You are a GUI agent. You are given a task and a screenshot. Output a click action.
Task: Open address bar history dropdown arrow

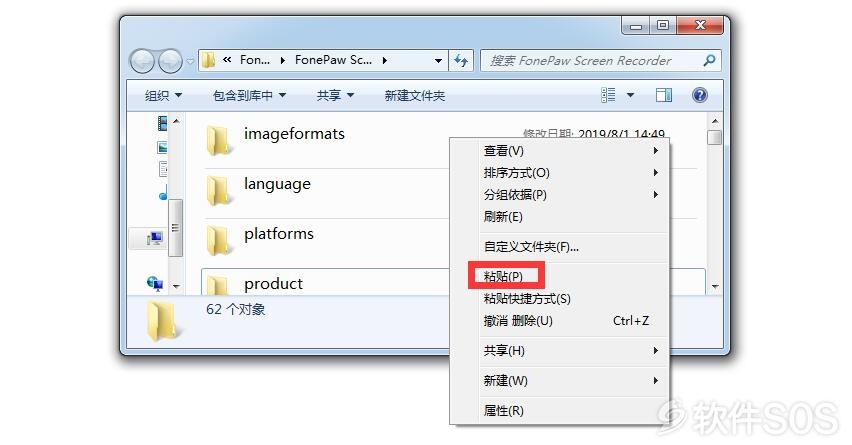tap(438, 61)
